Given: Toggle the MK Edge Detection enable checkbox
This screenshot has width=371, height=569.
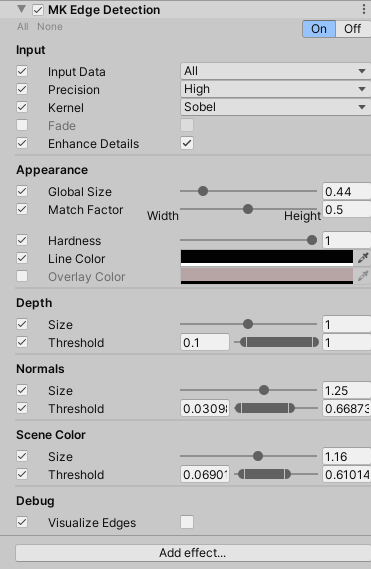Looking at the screenshot, I should [x=38, y=10].
